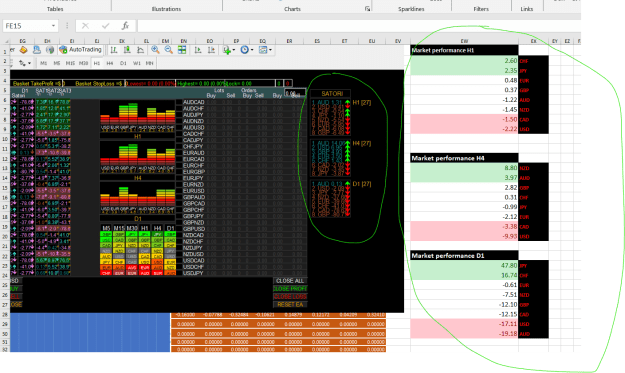Click the select-all corner of the worksheet
Screen dimensions: 625x373
6,41
